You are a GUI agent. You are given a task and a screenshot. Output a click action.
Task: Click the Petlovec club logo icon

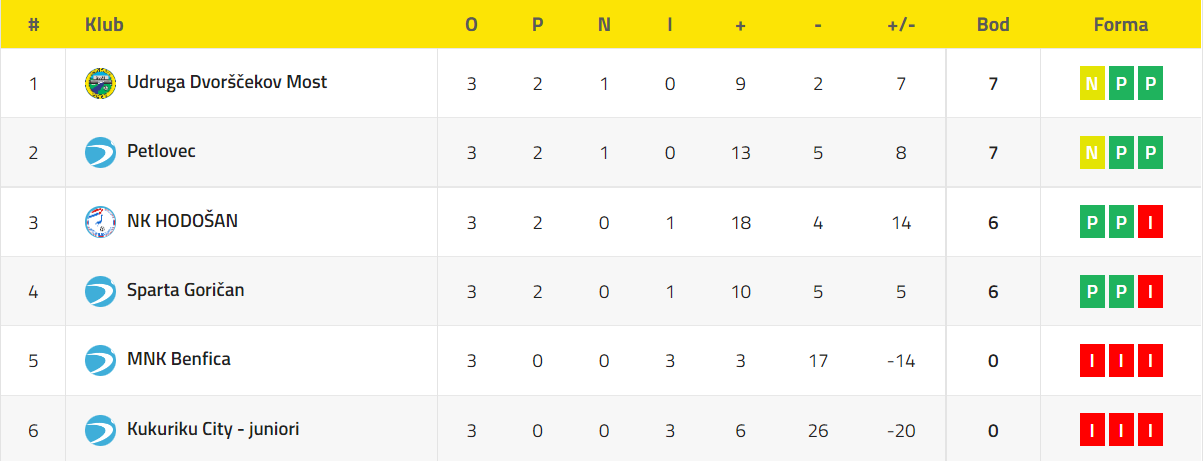point(101,152)
